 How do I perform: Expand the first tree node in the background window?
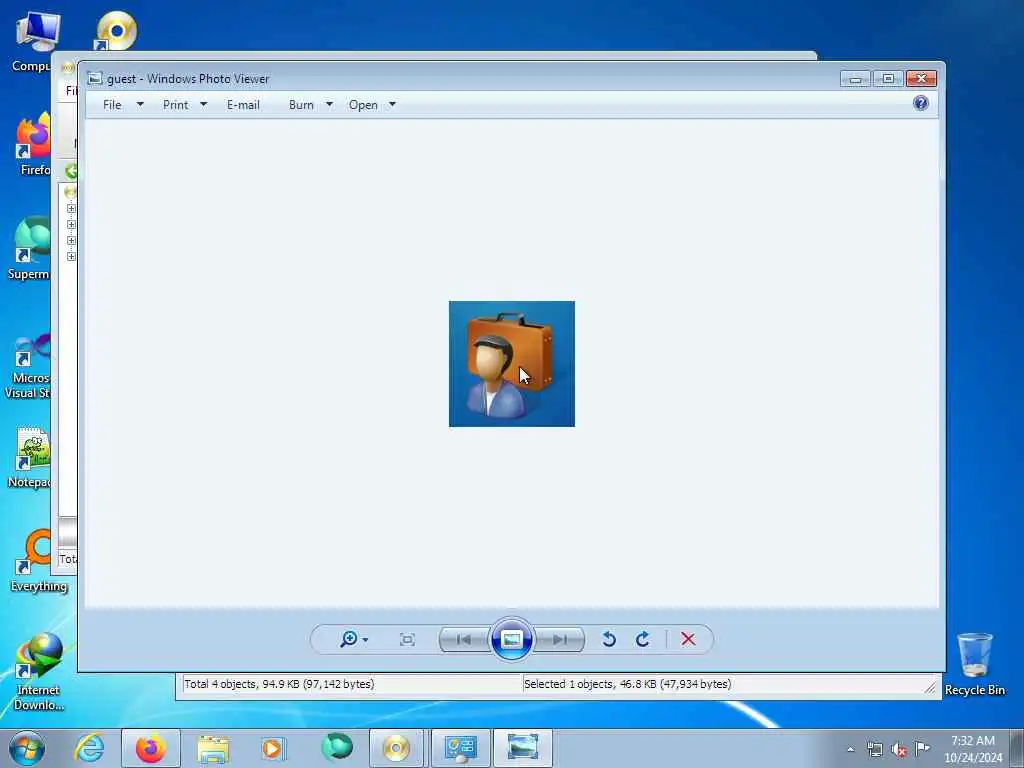71,209
